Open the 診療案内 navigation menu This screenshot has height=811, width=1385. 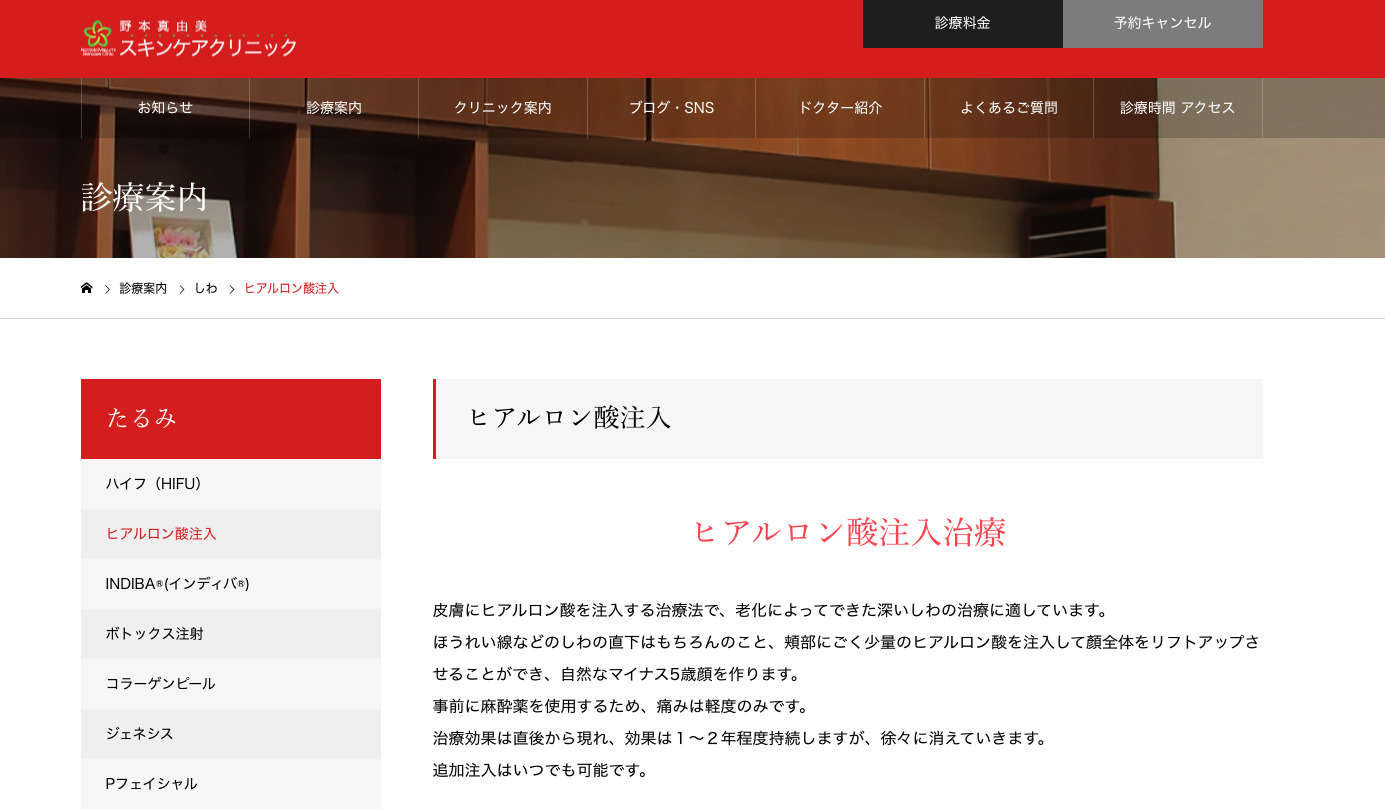(x=334, y=107)
